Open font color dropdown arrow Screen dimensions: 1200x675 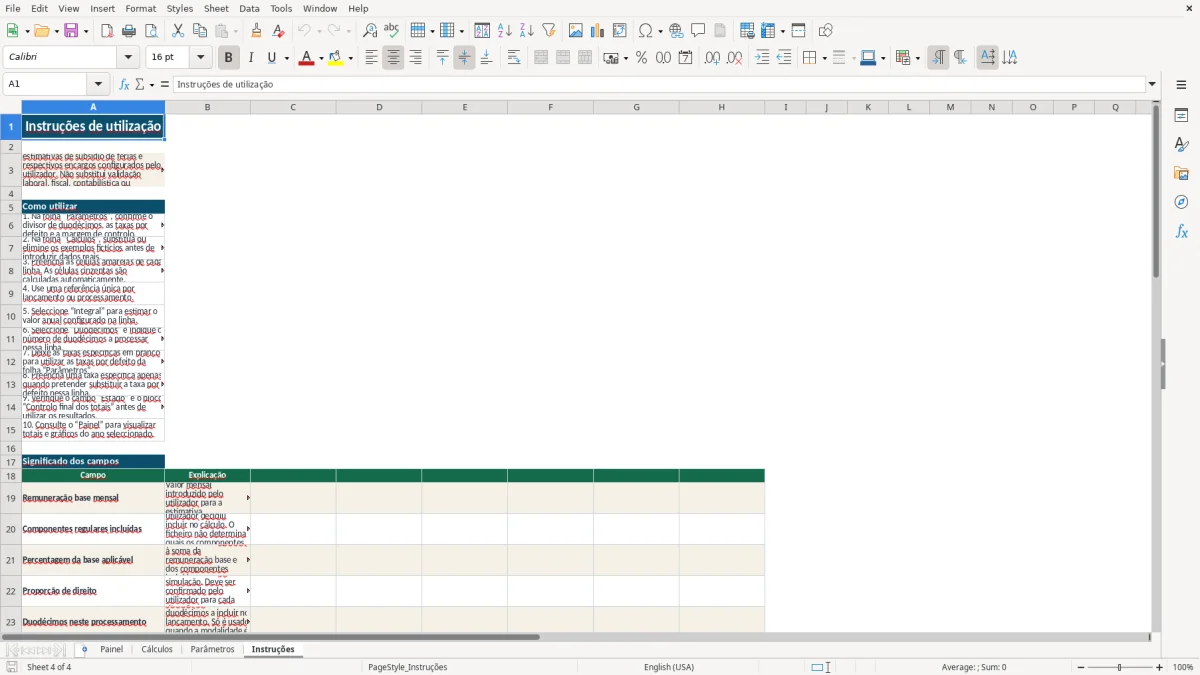(x=320, y=58)
